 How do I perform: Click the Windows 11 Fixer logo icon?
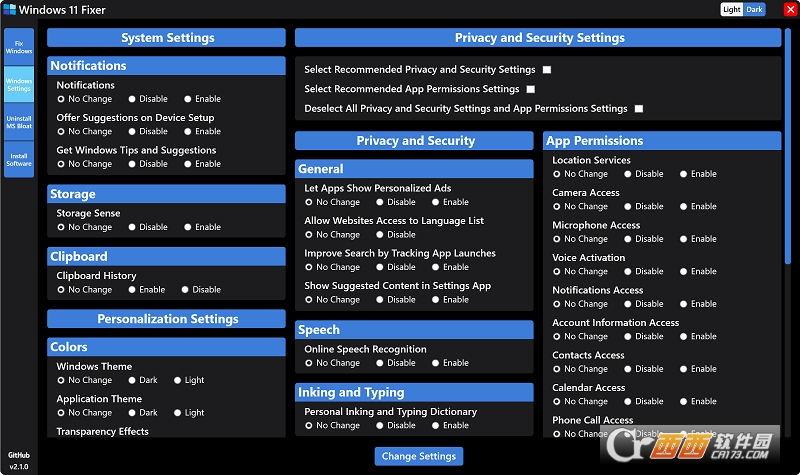[x=8, y=9]
